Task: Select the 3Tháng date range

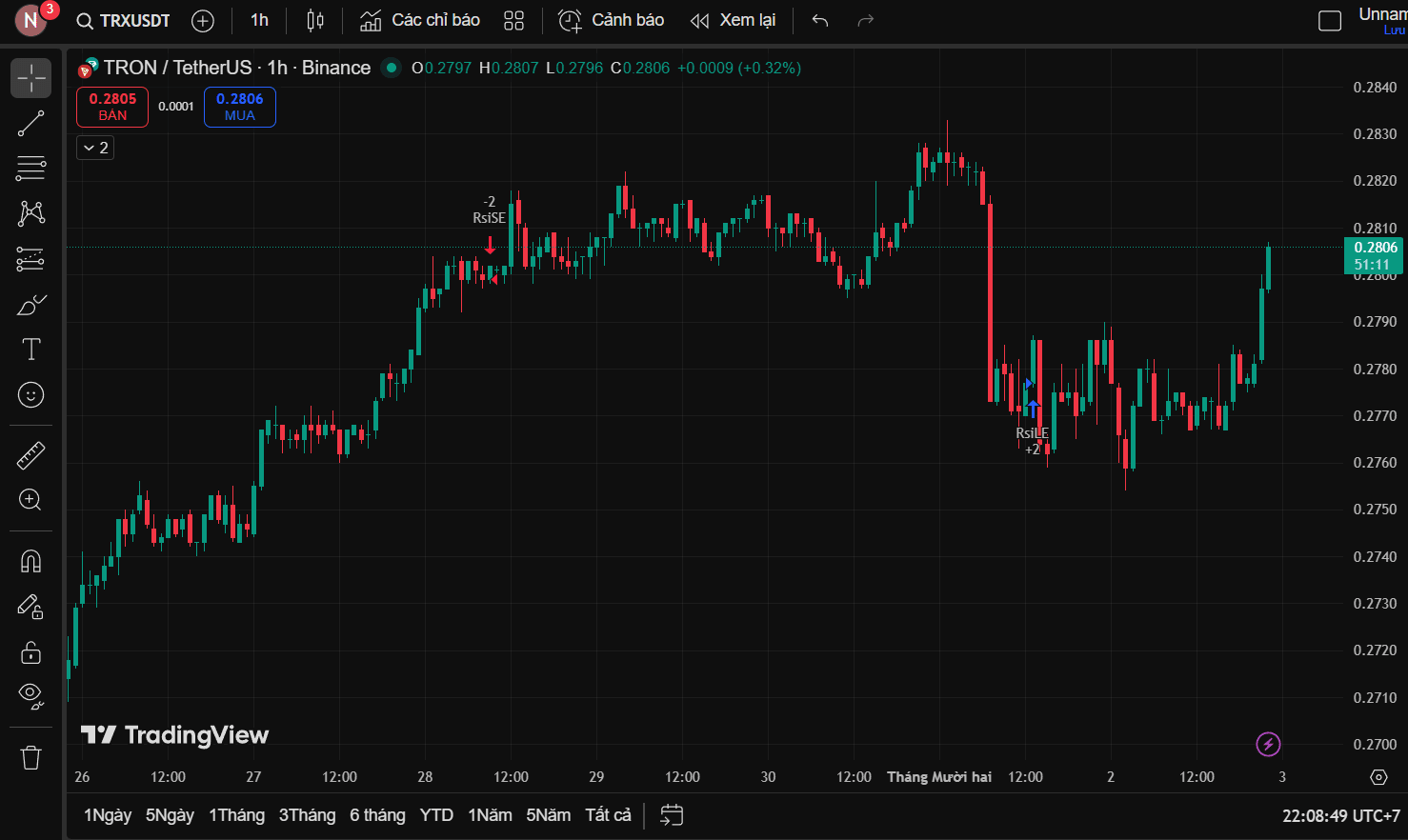Action: point(307,815)
